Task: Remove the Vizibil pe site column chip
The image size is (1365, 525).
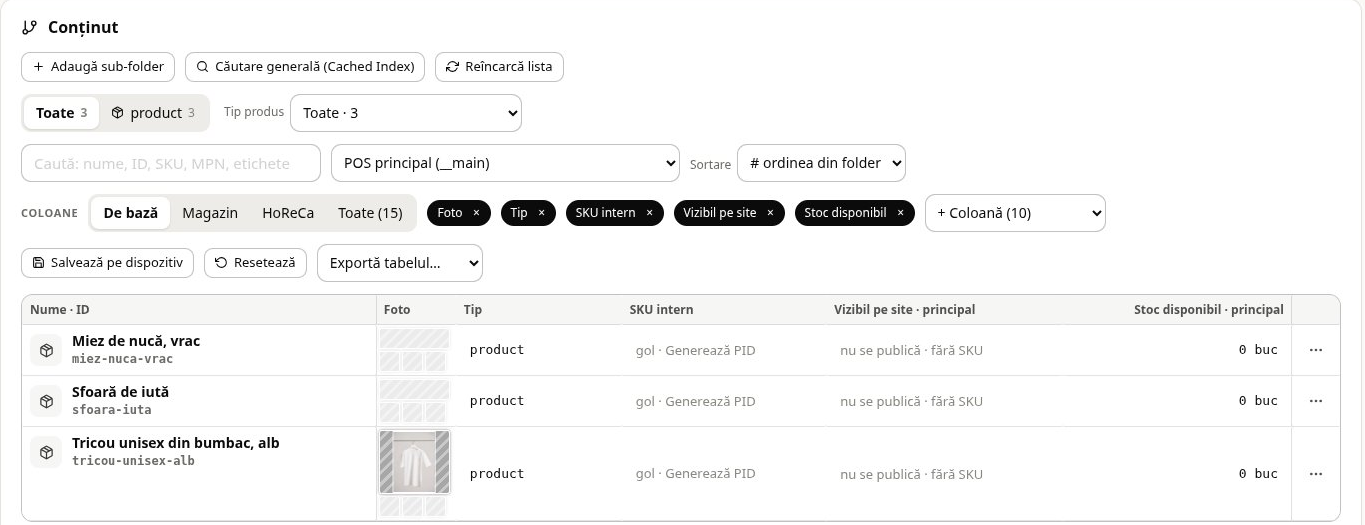Action: pyautogui.click(x=770, y=213)
